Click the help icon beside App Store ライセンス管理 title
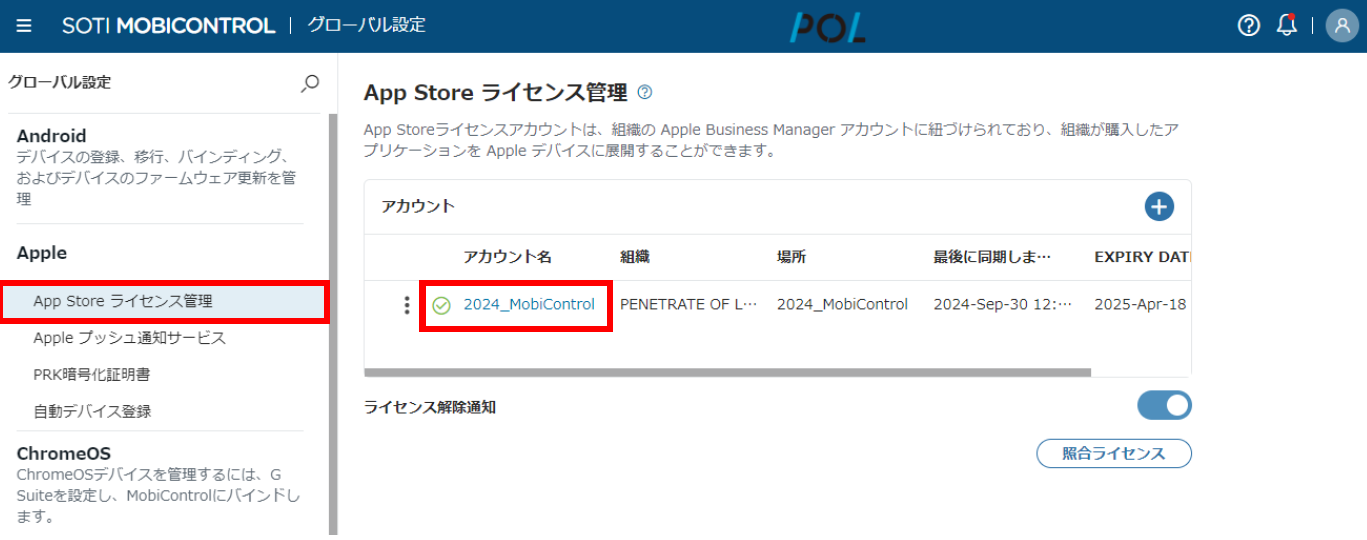Screen dimensions: 1367x540 [645, 93]
